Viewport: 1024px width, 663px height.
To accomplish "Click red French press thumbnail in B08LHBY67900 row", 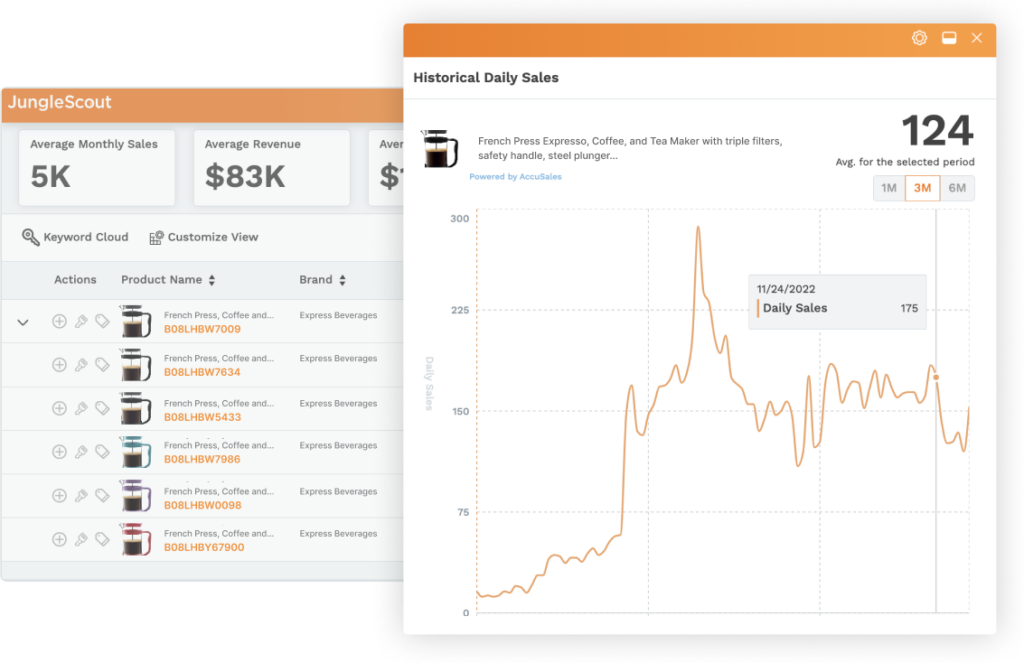I will coord(135,539).
